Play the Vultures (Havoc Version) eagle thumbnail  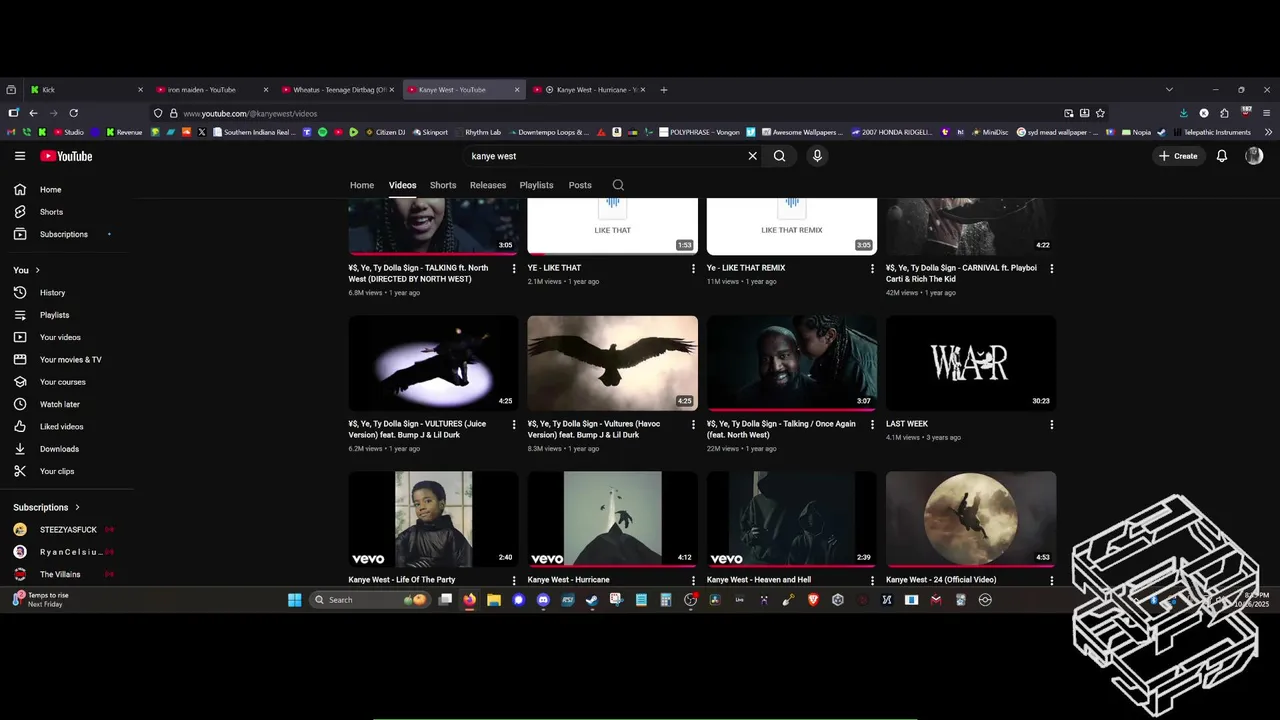(613, 363)
